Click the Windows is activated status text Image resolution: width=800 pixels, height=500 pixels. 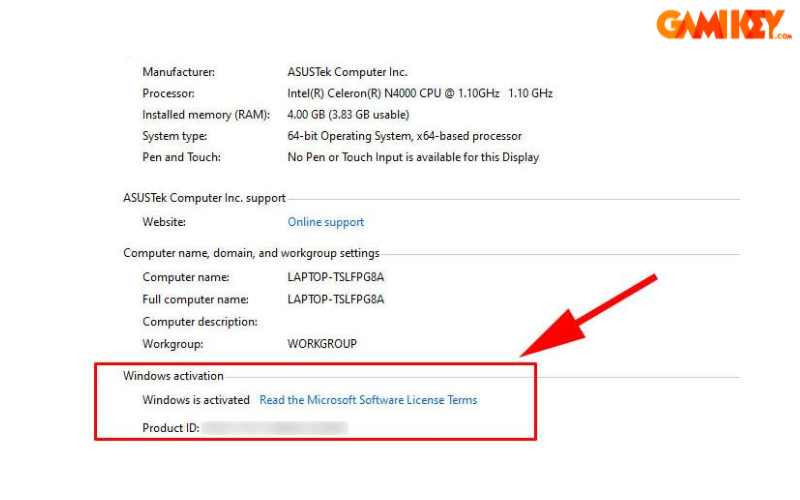[196, 401]
